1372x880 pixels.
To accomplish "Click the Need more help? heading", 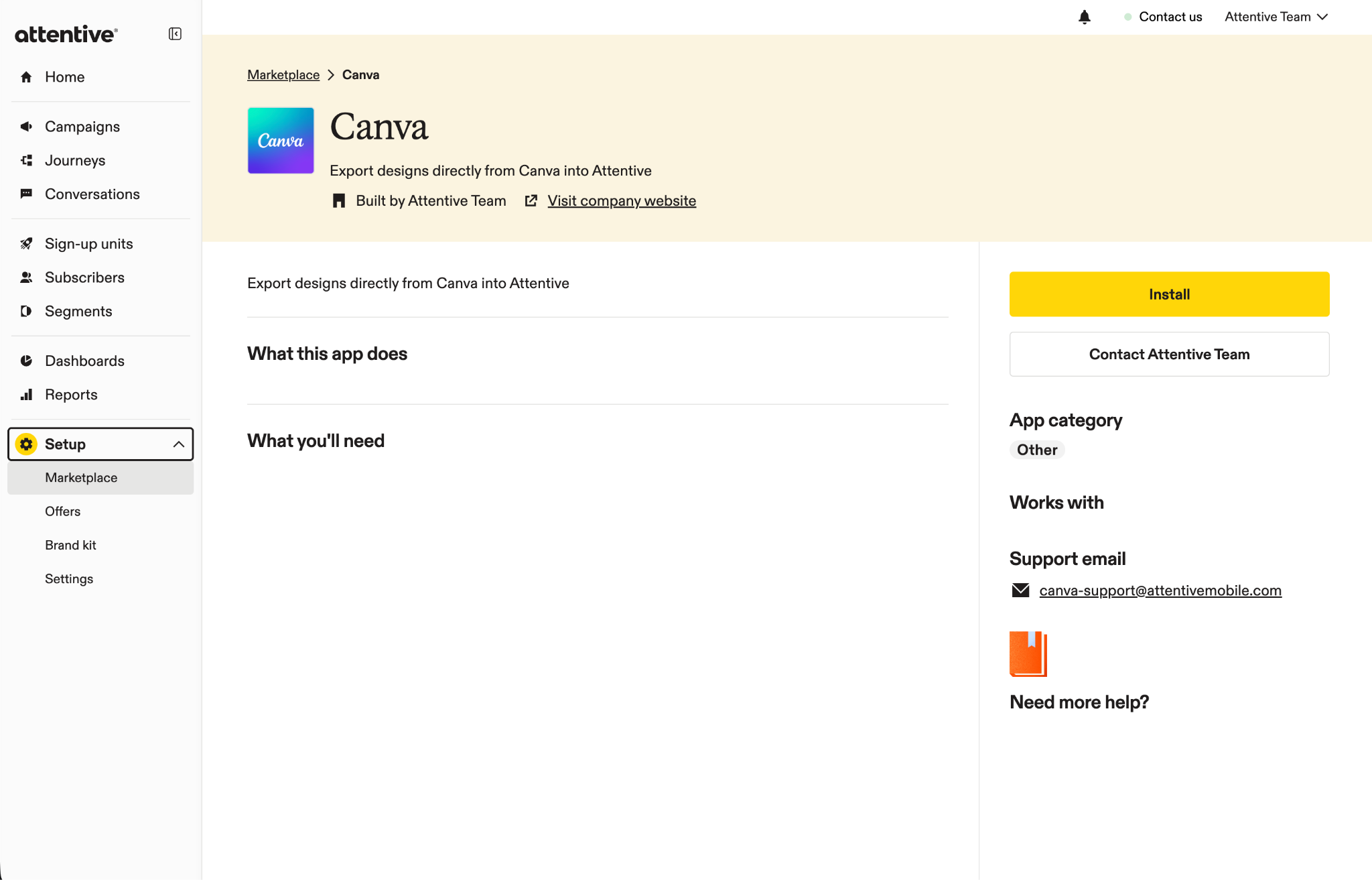I will click(1079, 702).
